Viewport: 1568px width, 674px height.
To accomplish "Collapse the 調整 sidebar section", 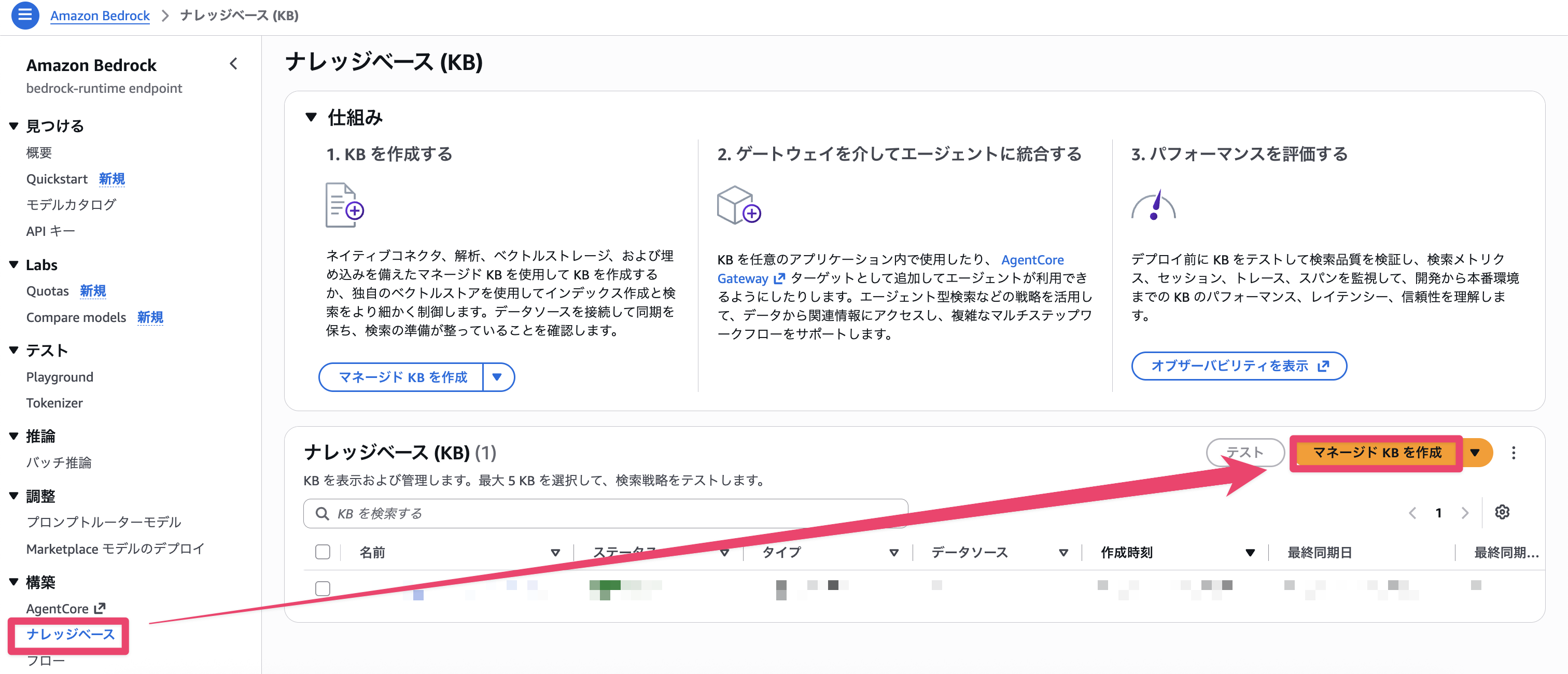I will pyautogui.click(x=14, y=496).
